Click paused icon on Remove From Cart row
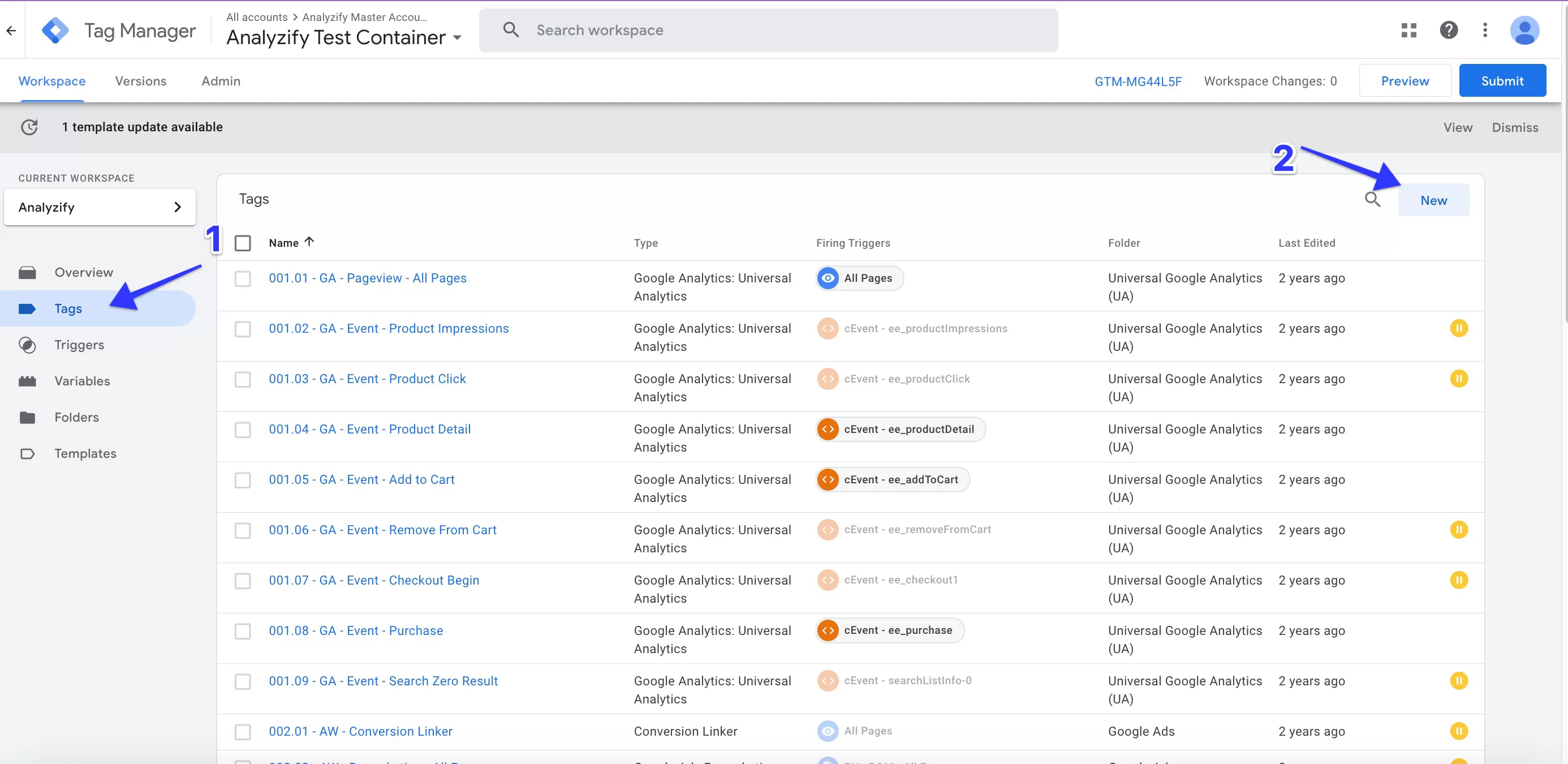This screenshot has width=1568, height=764. [1458, 530]
